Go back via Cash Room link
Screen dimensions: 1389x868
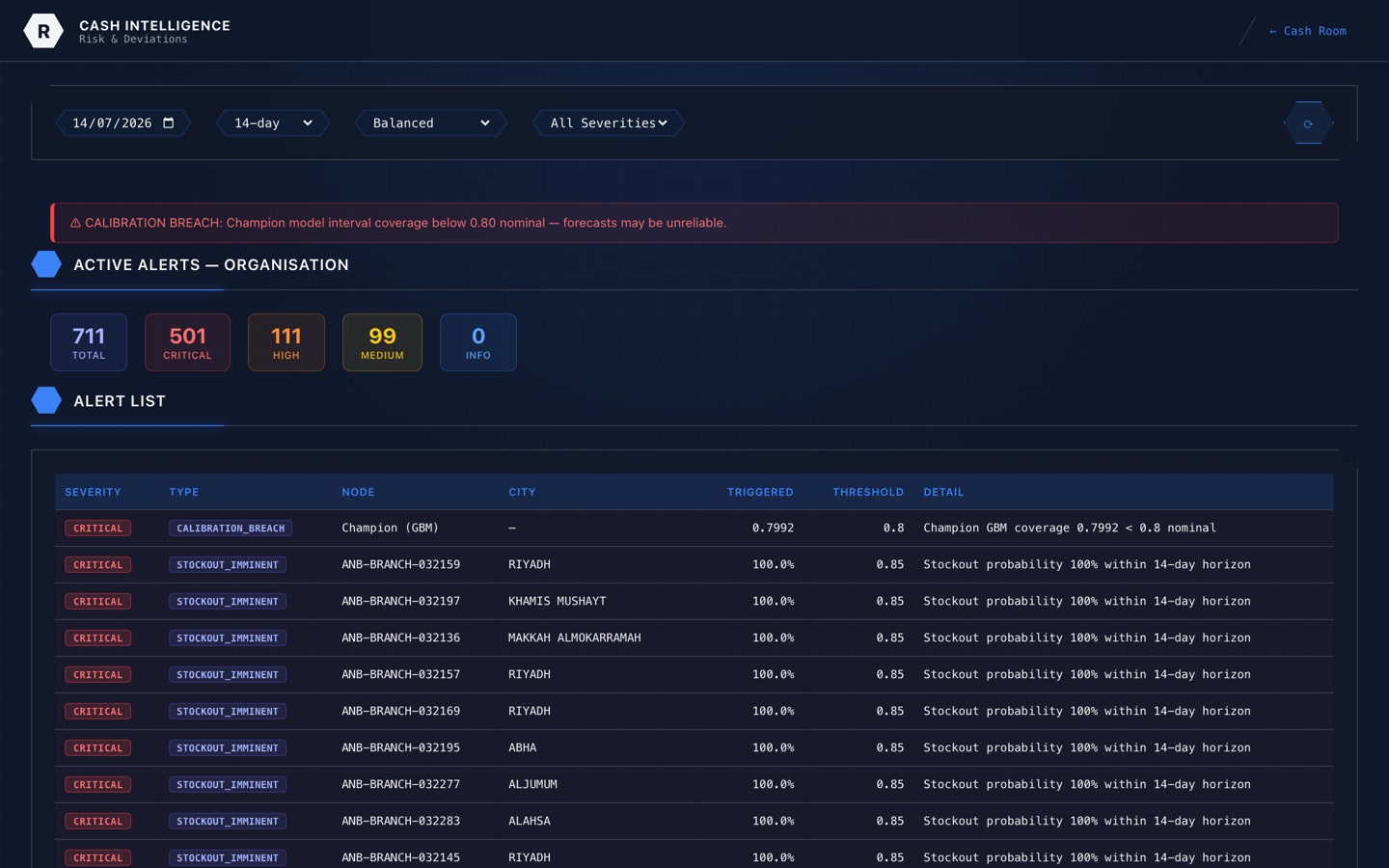click(x=1307, y=31)
